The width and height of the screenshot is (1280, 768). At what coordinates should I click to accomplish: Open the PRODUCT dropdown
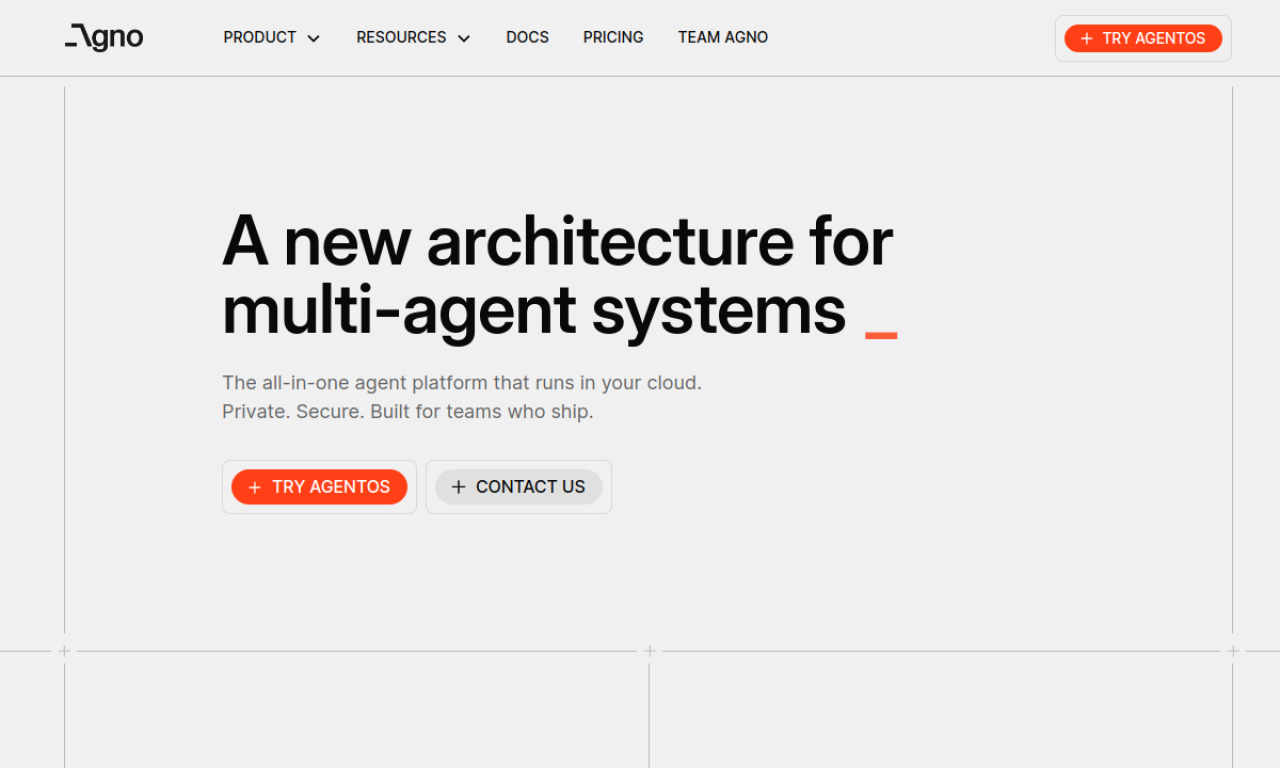point(260,37)
